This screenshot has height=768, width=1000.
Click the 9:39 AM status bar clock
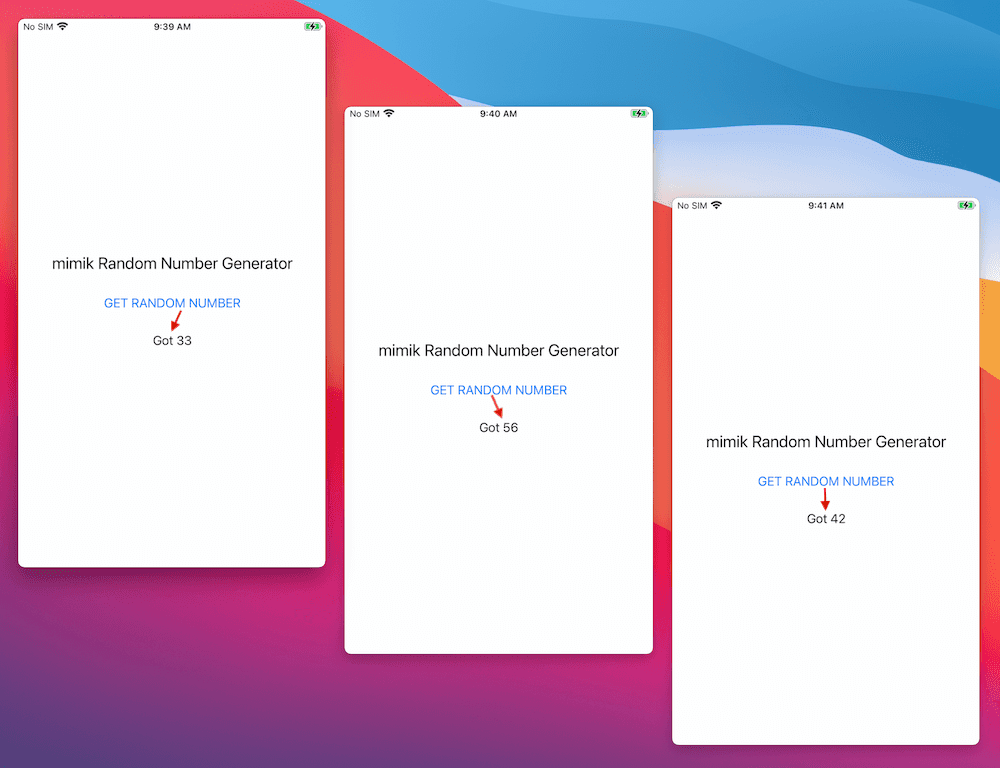172,27
